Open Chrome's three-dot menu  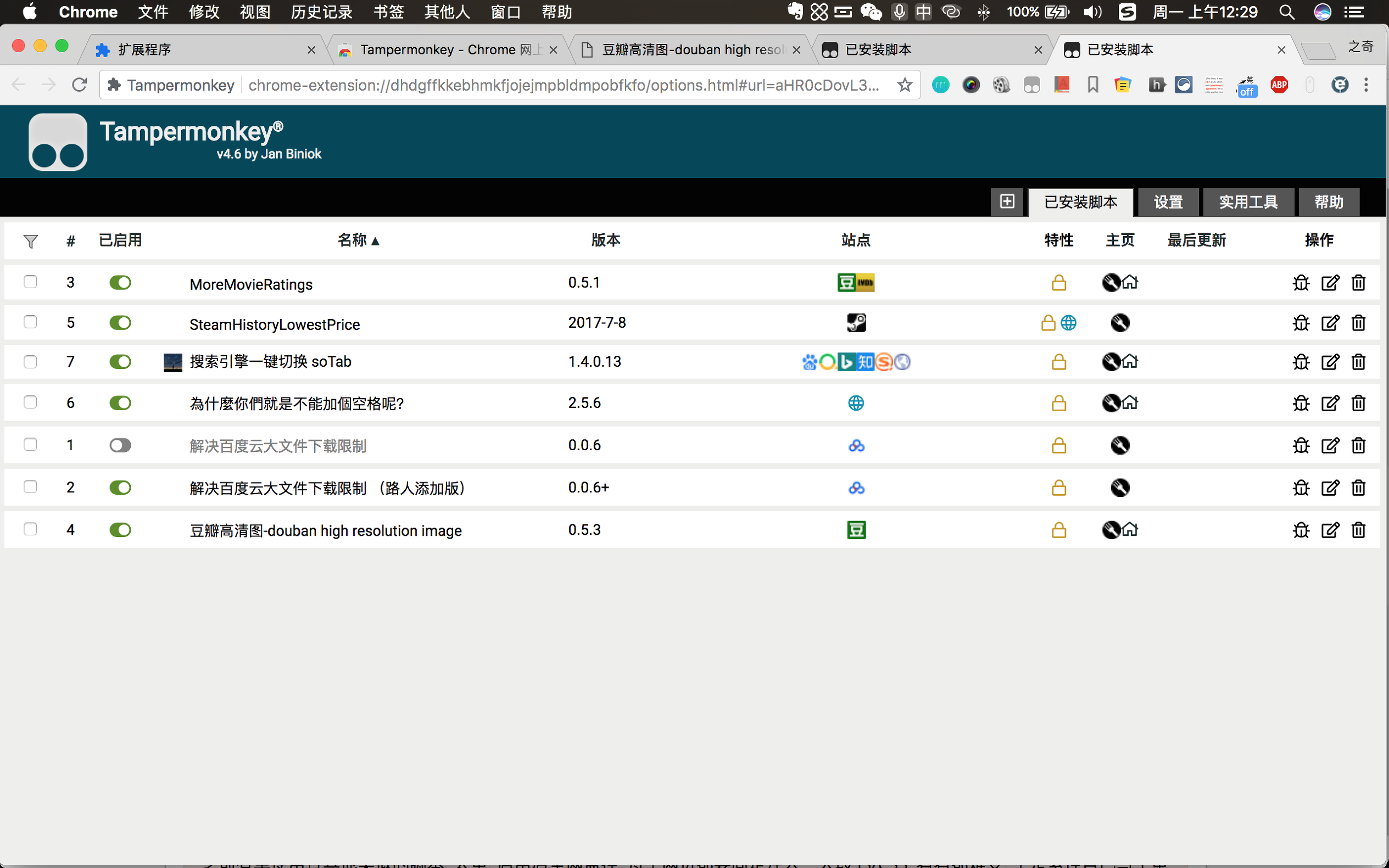pos(1366,85)
